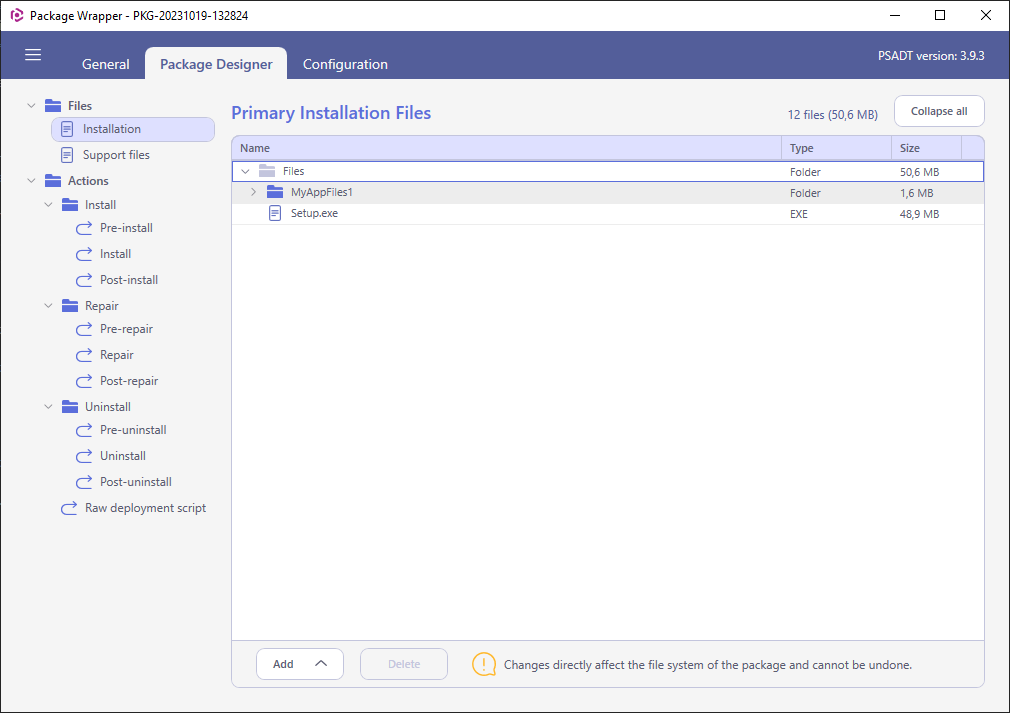
Task: Select the MyAppFiles1 row name
Action: click(x=321, y=192)
